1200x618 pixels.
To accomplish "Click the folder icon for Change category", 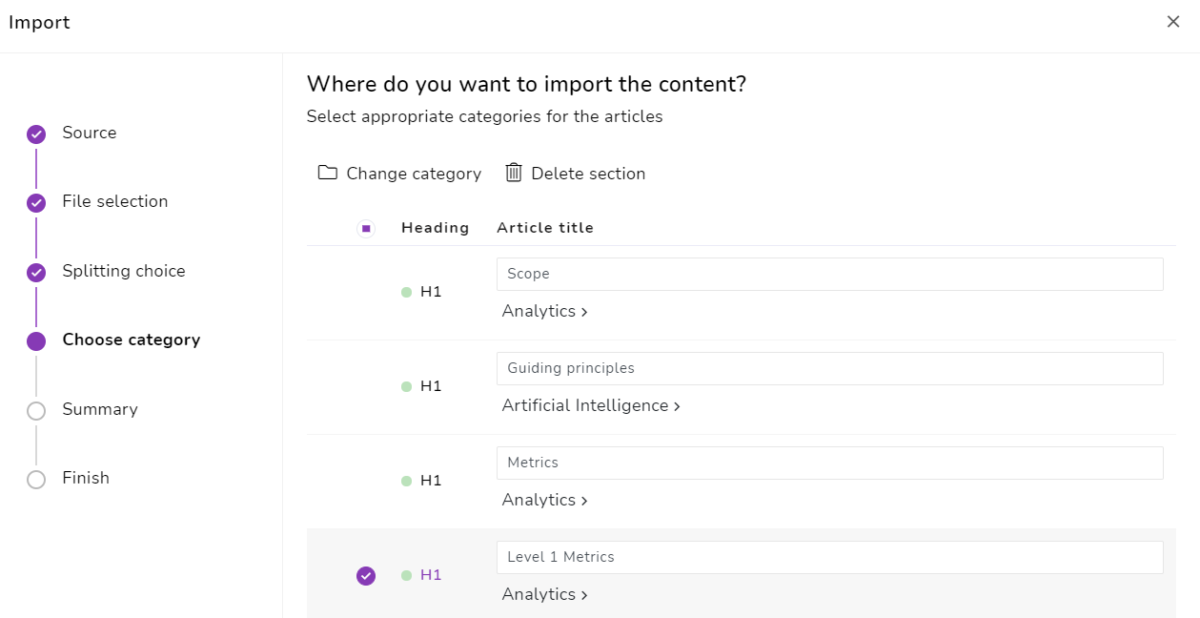I will tap(327, 173).
